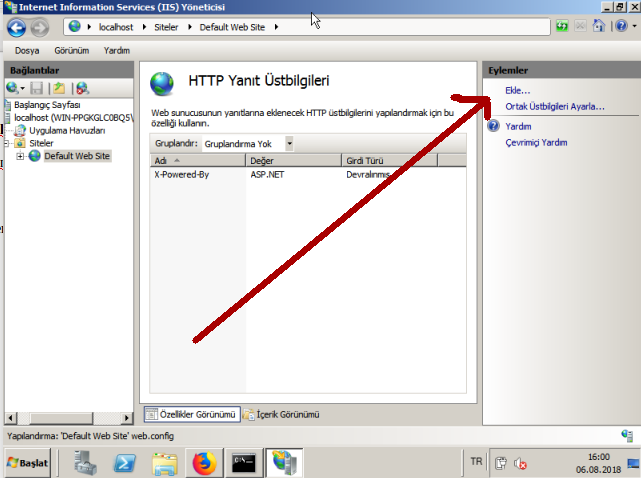Open help via top-right question mark icon
Viewport: 641px width, 478px height.
(621, 26)
